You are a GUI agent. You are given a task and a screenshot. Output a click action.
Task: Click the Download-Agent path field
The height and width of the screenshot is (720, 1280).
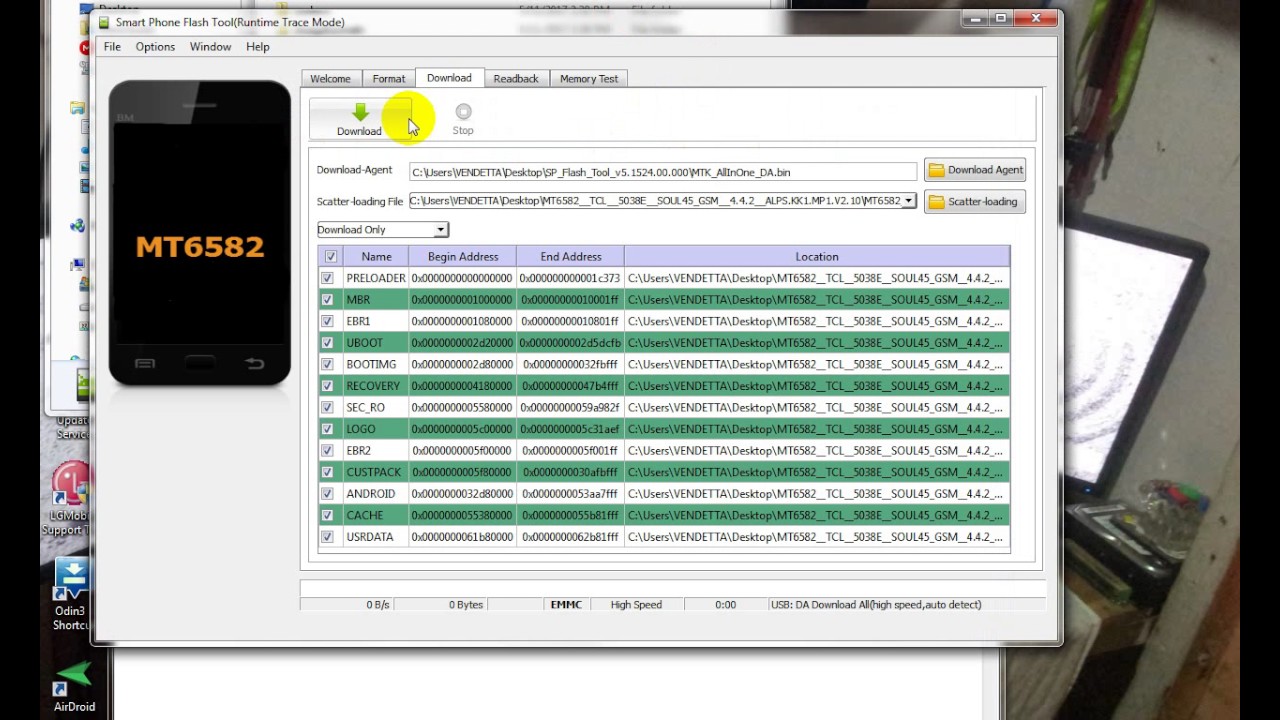pos(662,172)
